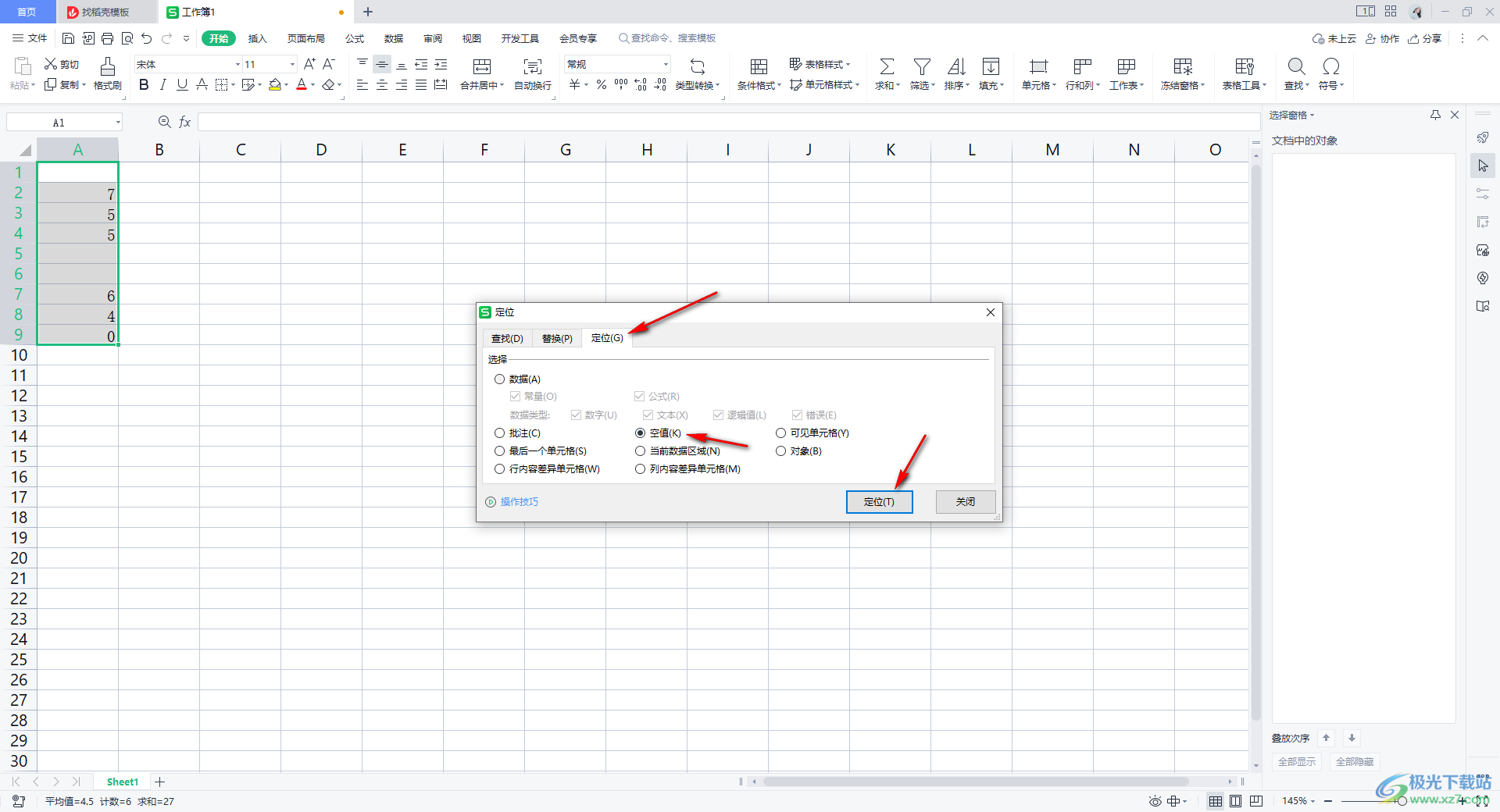Click the 定位(T) button
This screenshot has width=1500, height=812.
point(879,502)
